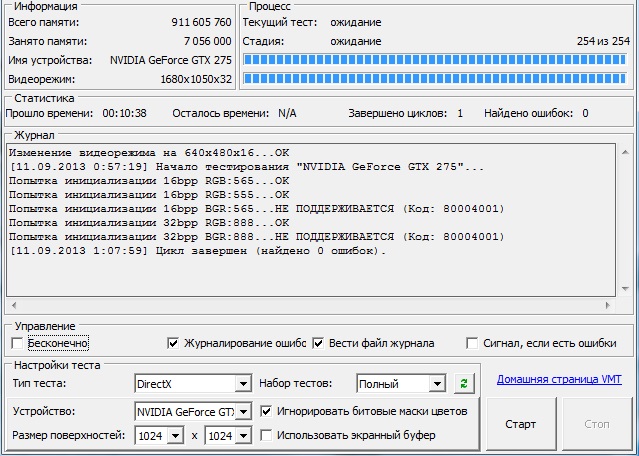Click horizontal scrollbar left arrow of log
639x456 pixels.
tap(14, 305)
